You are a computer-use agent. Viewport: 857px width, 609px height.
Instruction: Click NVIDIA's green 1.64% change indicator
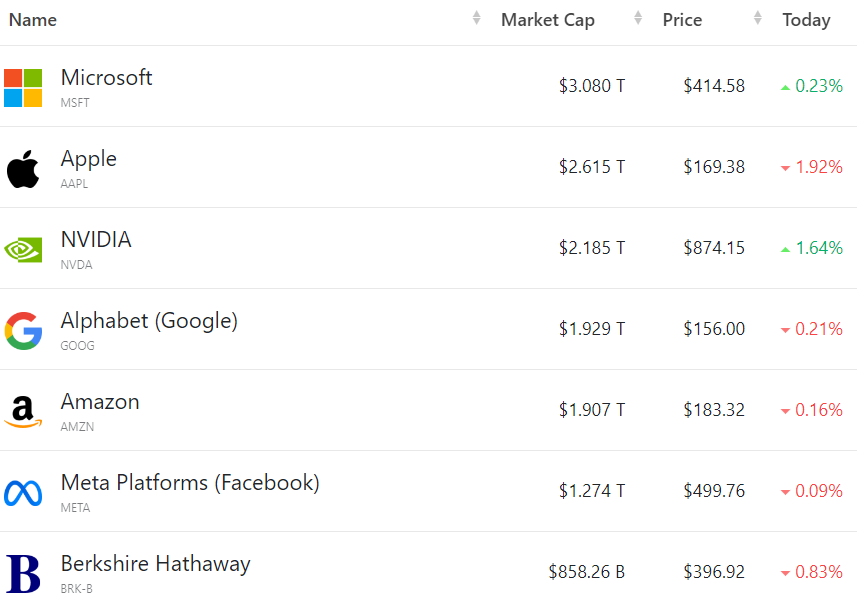(x=812, y=248)
